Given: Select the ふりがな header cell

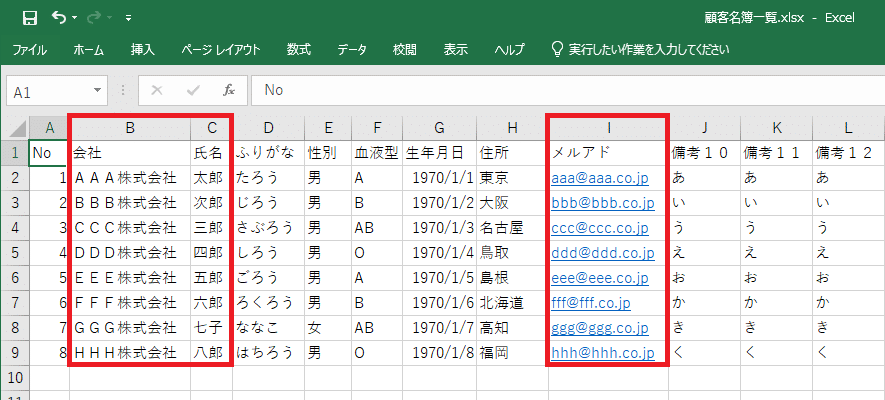Looking at the screenshot, I should [269, 152].
